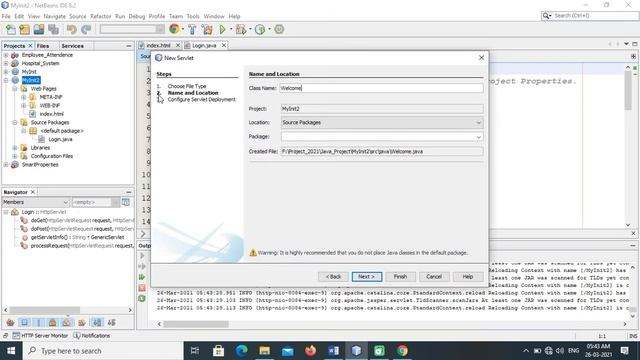The image size is (640, 360).
Task: Click the Windows search box
Action: 102,351
